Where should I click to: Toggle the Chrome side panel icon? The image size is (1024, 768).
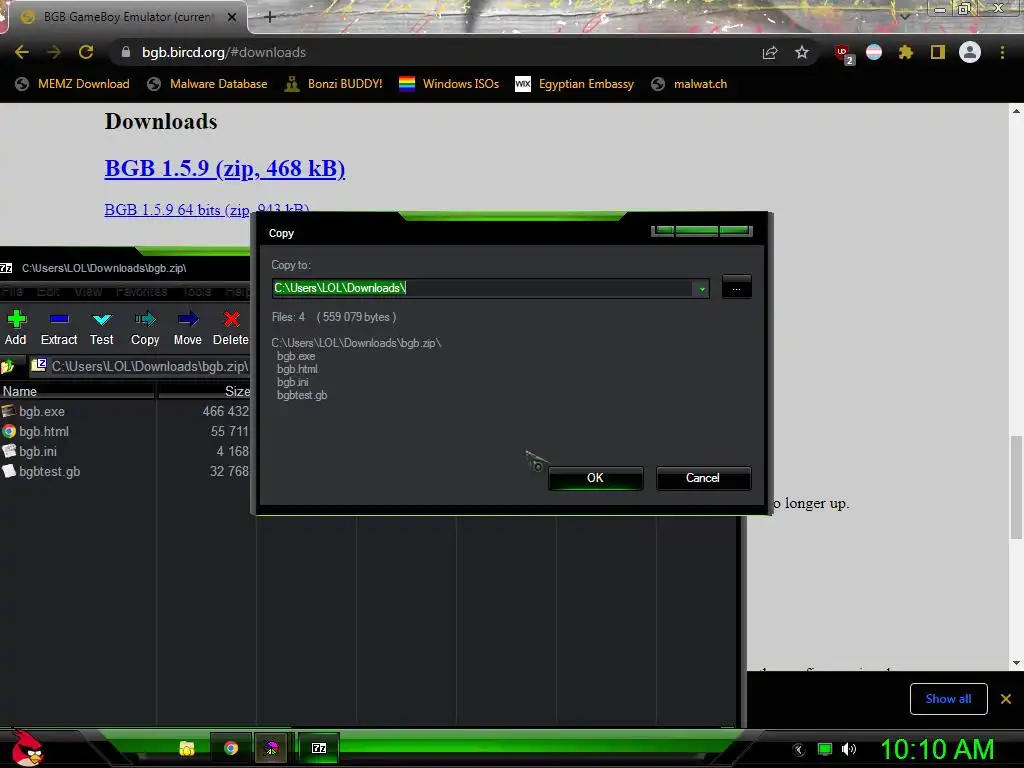pos(938,52)
